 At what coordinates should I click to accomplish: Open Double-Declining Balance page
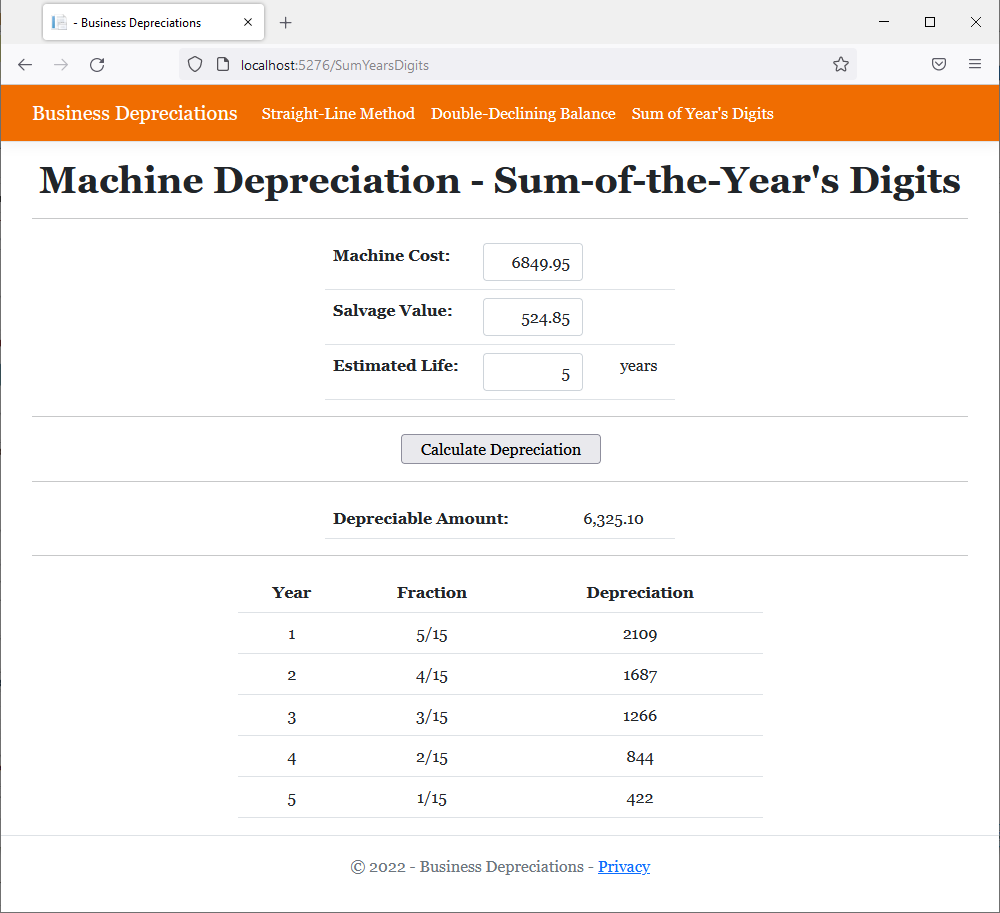pos(523,113)
